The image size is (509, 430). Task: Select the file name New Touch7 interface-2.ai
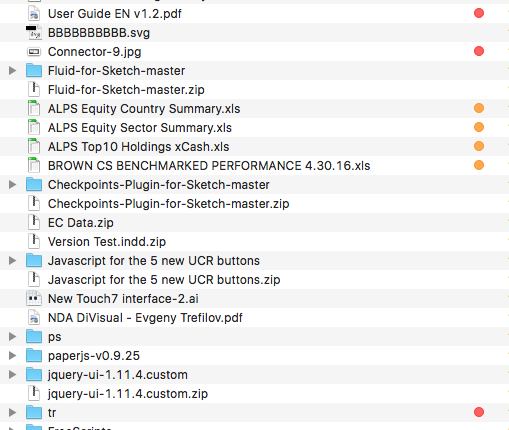(x=123, y=299)
